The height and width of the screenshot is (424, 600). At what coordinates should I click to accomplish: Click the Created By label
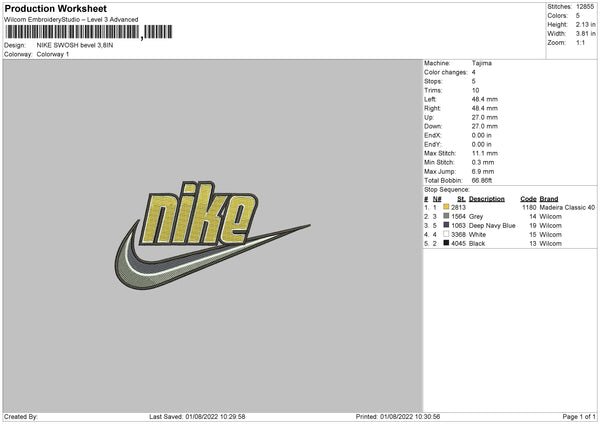click(21, 417)
